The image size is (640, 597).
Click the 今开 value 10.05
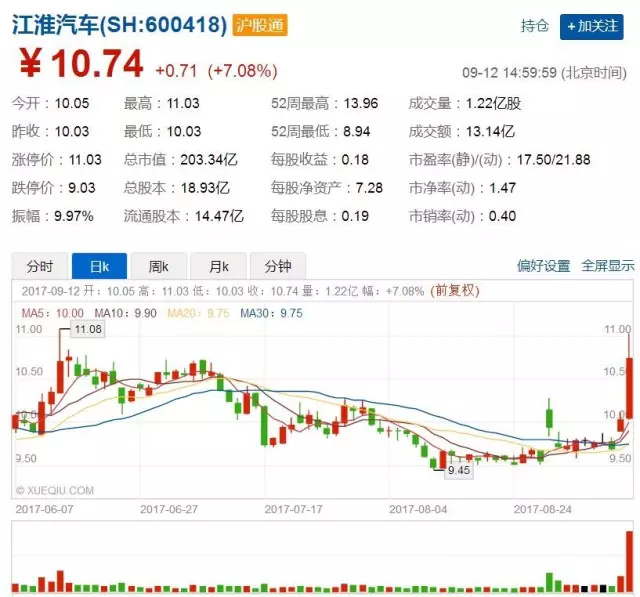(x=72, y=103)
